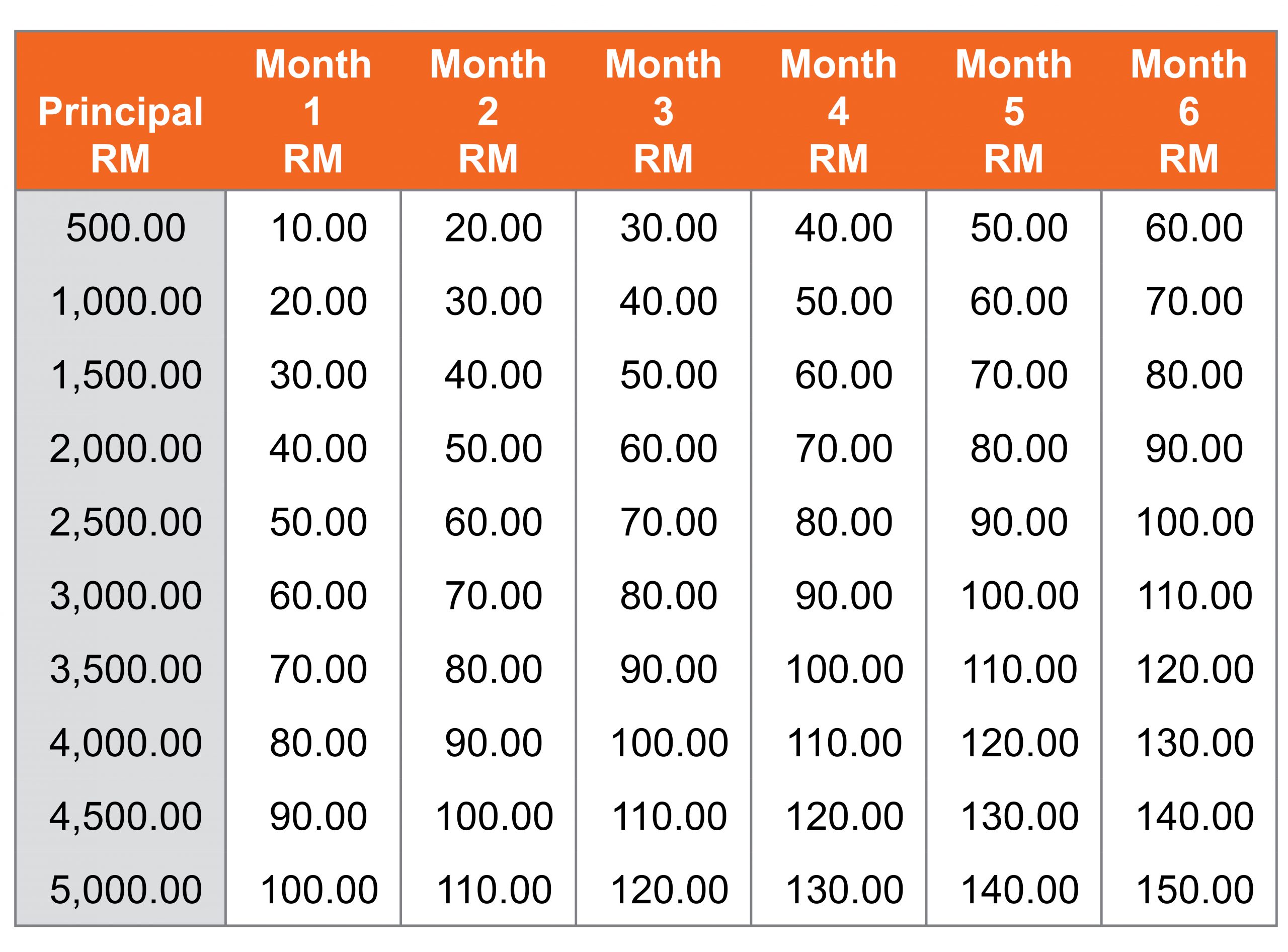
Task: Select the Month 5 RM header
Action: (x=1014, y=111)
